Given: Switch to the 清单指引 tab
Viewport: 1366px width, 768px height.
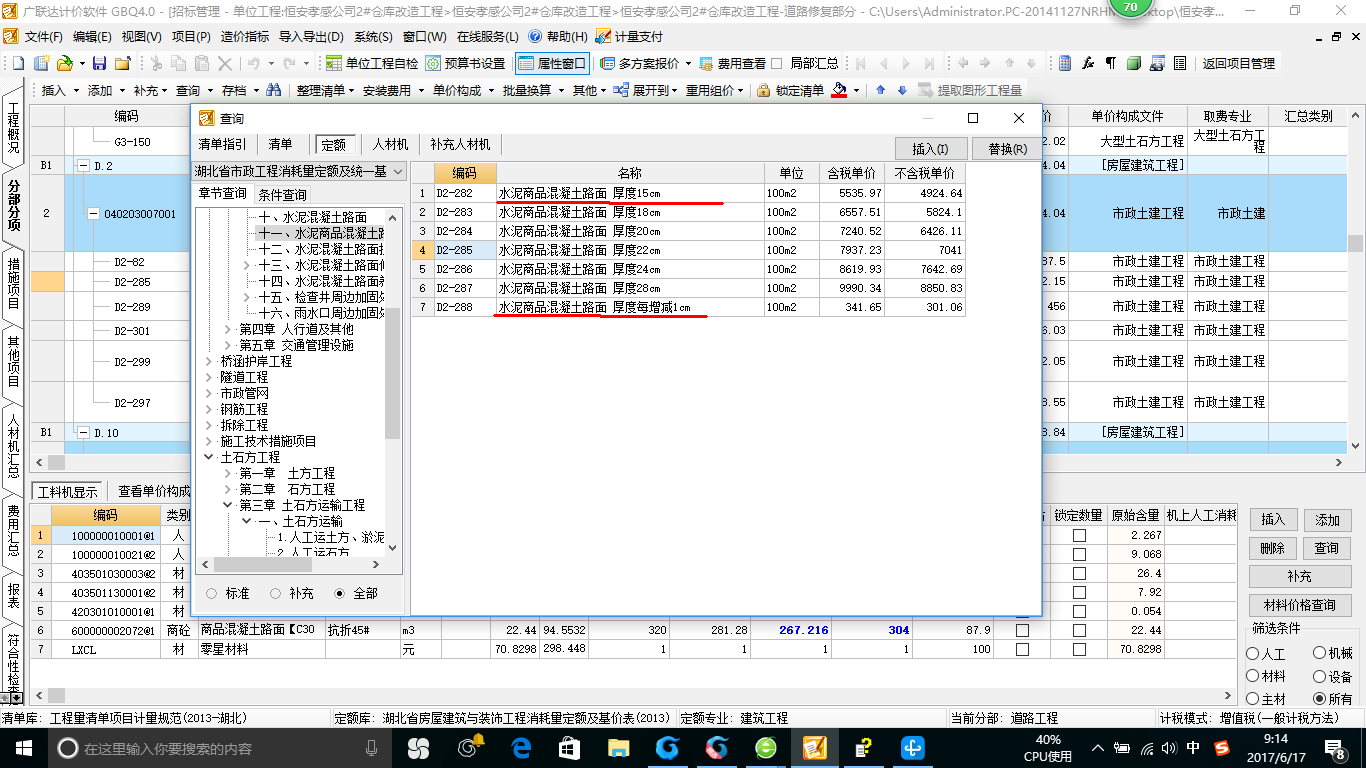Looking at the screenshot, I should (x=222, y=144).
